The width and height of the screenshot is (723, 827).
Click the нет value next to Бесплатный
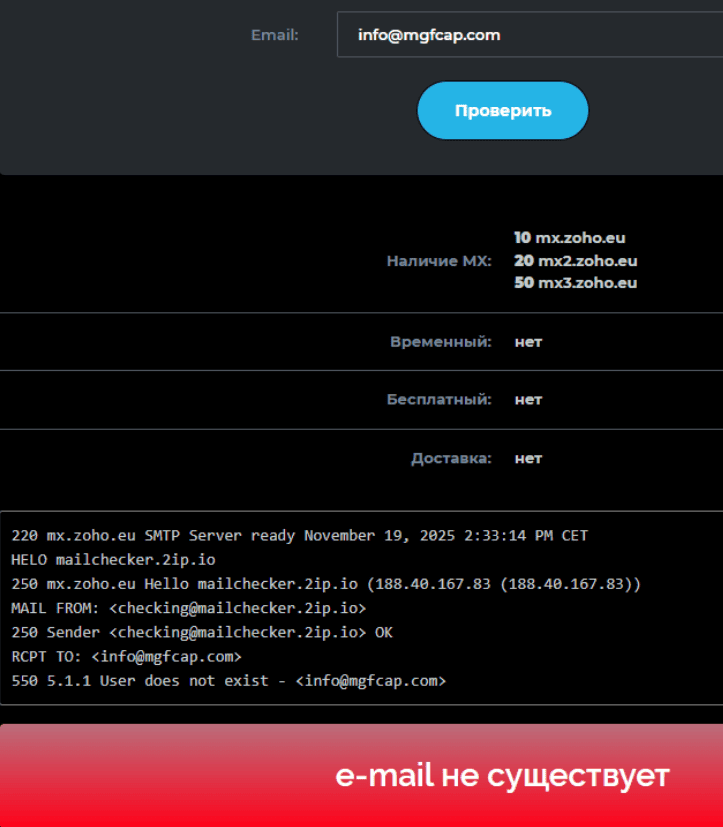coord(528,400)
